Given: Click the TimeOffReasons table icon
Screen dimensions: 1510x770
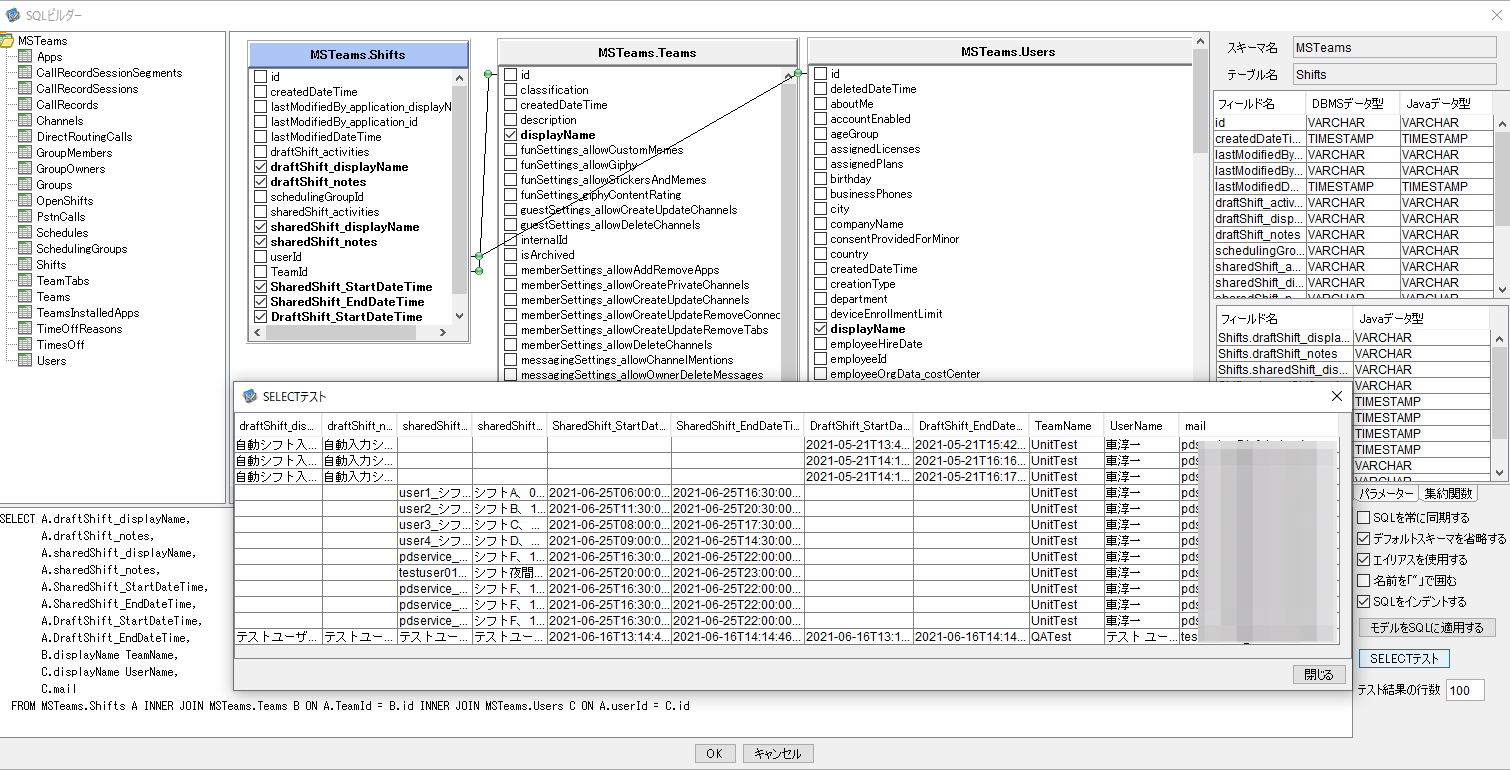Looking at the screenshot, I should click(x=25, y=329).
